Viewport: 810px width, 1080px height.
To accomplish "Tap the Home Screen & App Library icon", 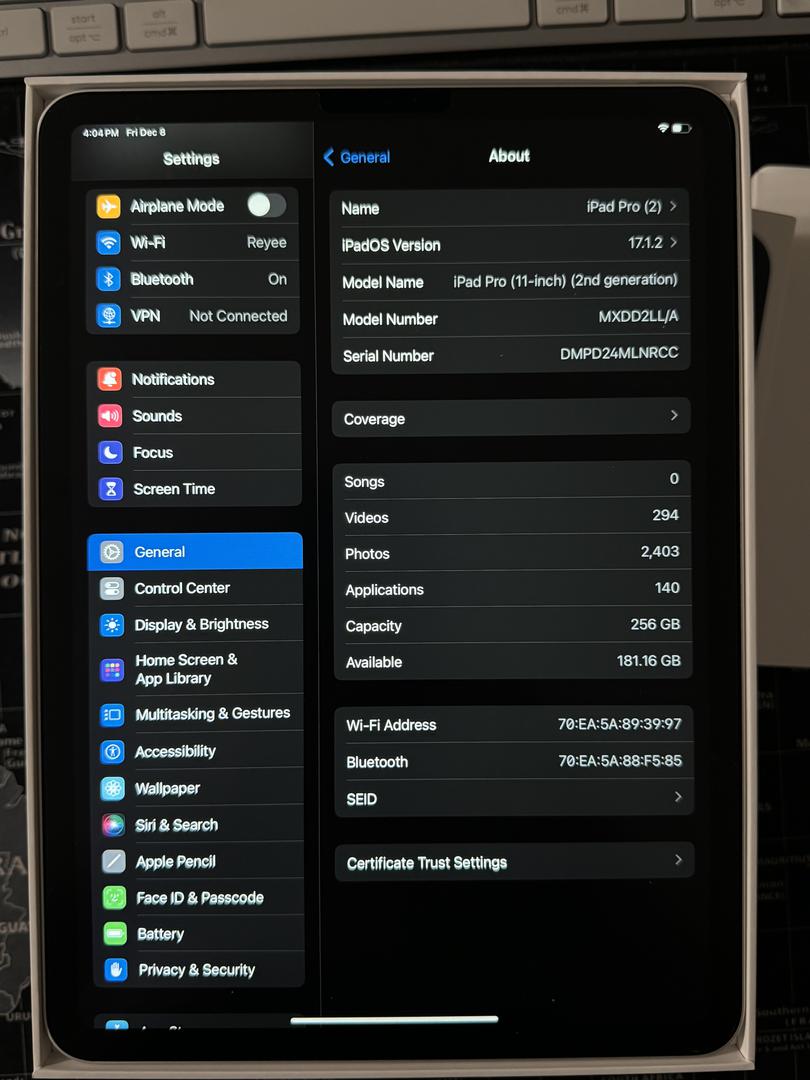I will point(112,669).
